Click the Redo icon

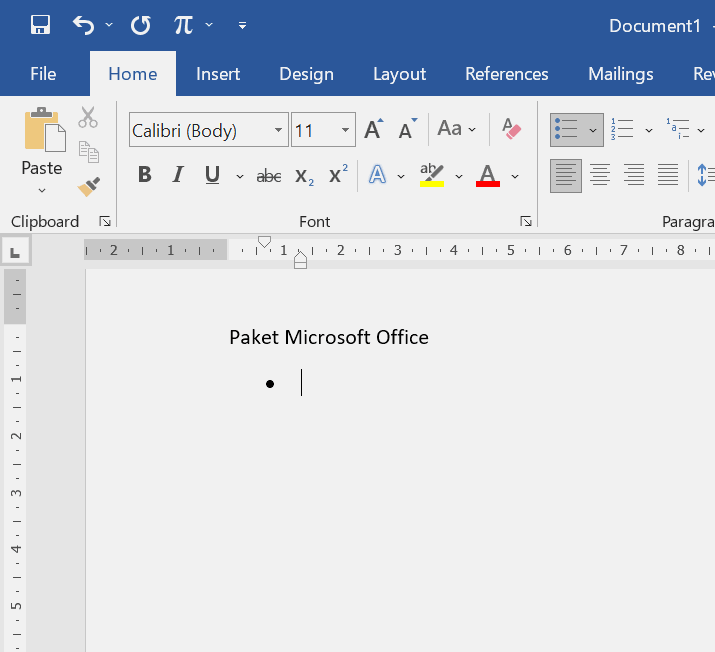pos(141,25)
